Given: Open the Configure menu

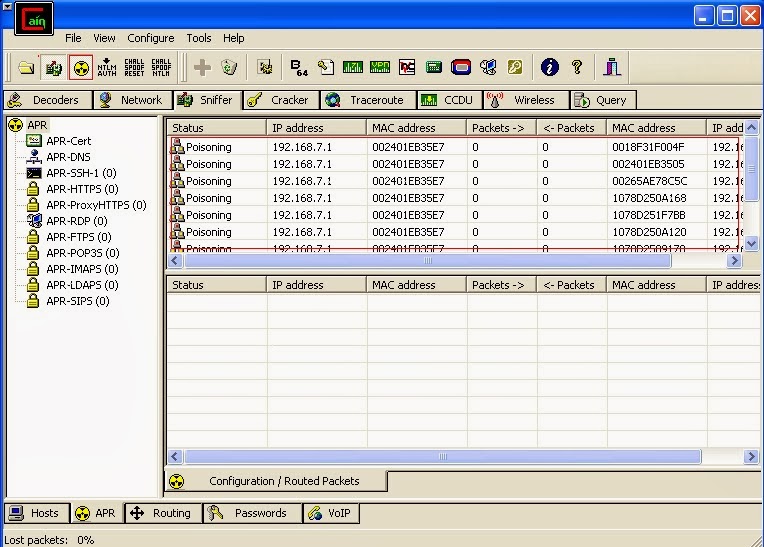Looking at the screenshot, I should pos(151,38).
